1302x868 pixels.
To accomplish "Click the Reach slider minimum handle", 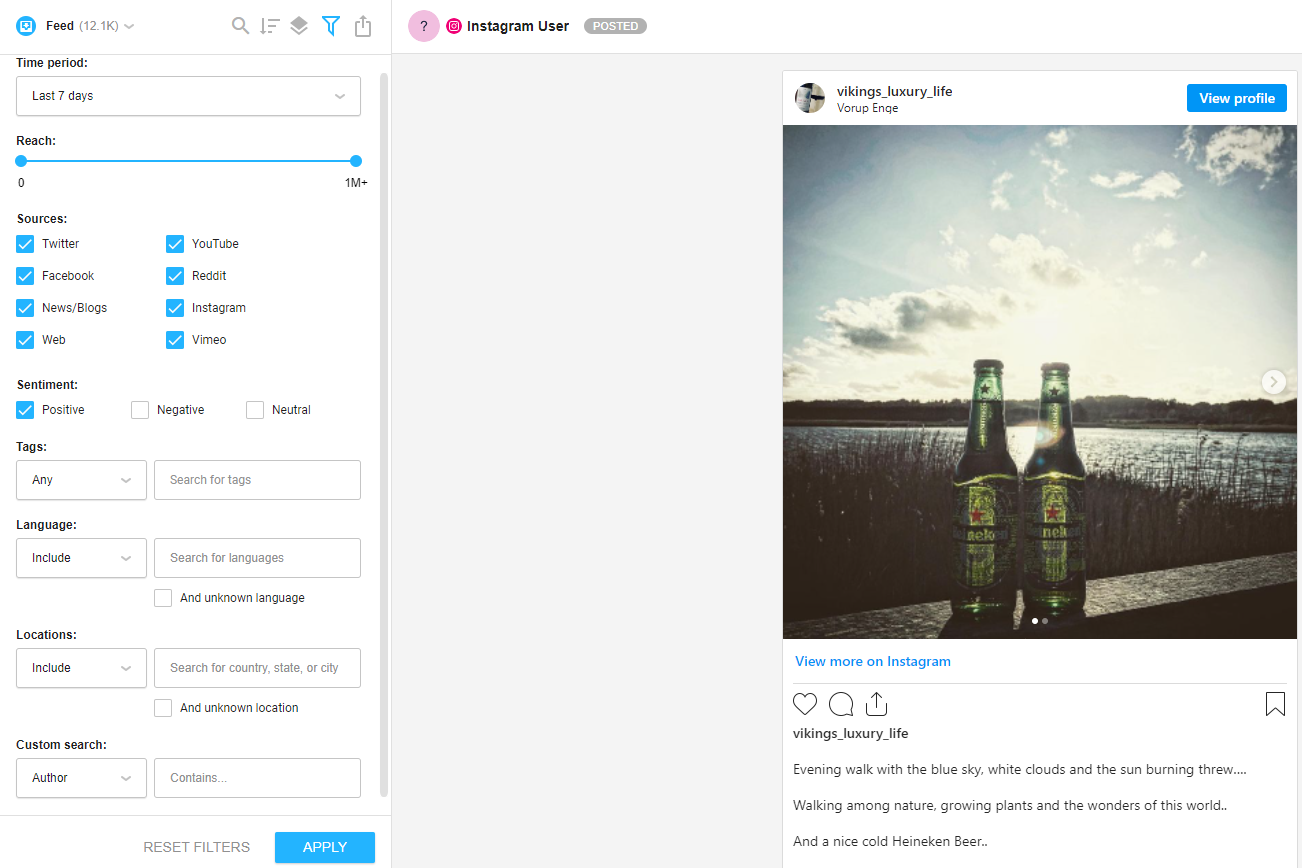I will 21,161.
